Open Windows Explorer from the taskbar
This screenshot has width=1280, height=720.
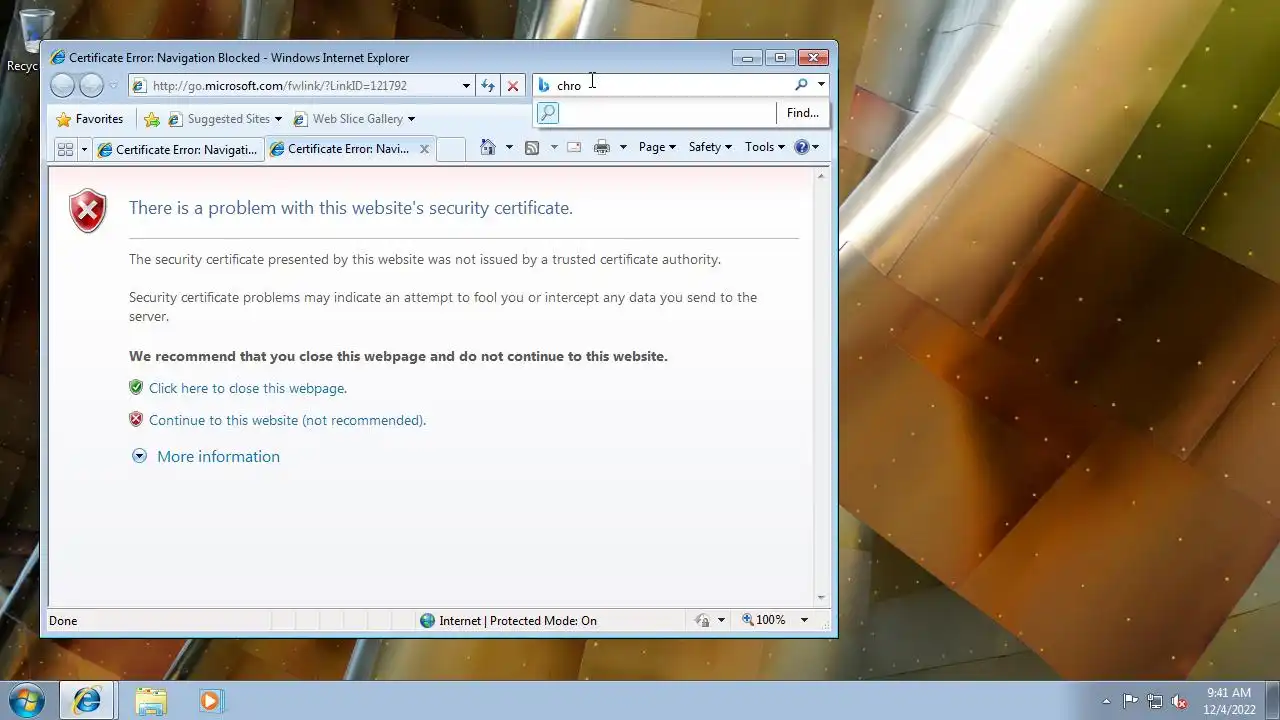[151, 700]
